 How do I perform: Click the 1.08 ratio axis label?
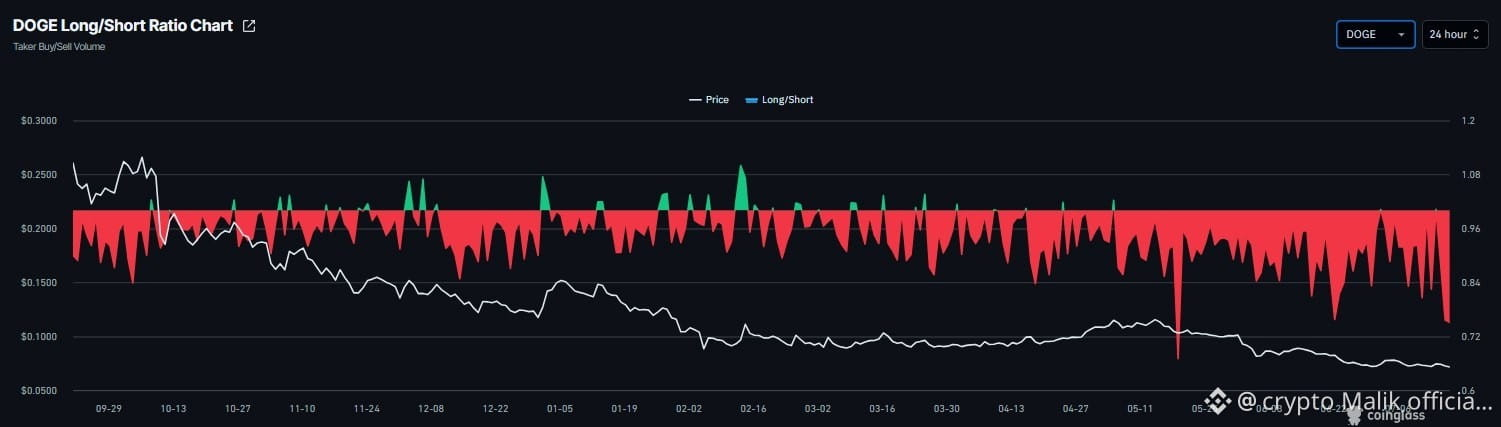[1470, 175]
